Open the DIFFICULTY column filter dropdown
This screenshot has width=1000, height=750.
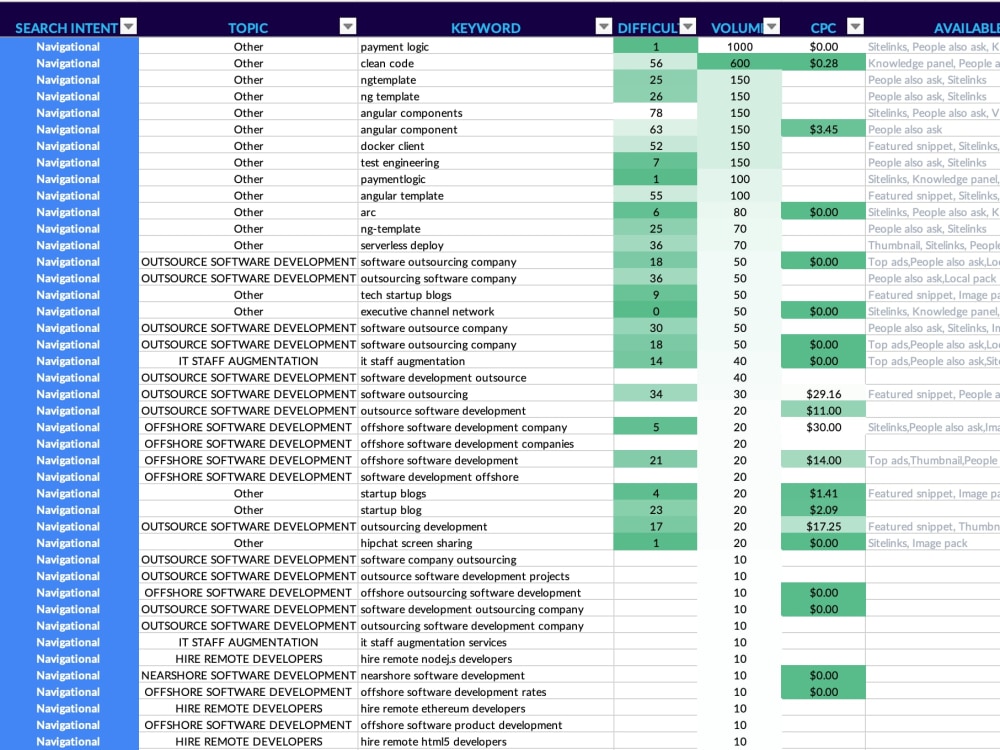pos(688,26)
